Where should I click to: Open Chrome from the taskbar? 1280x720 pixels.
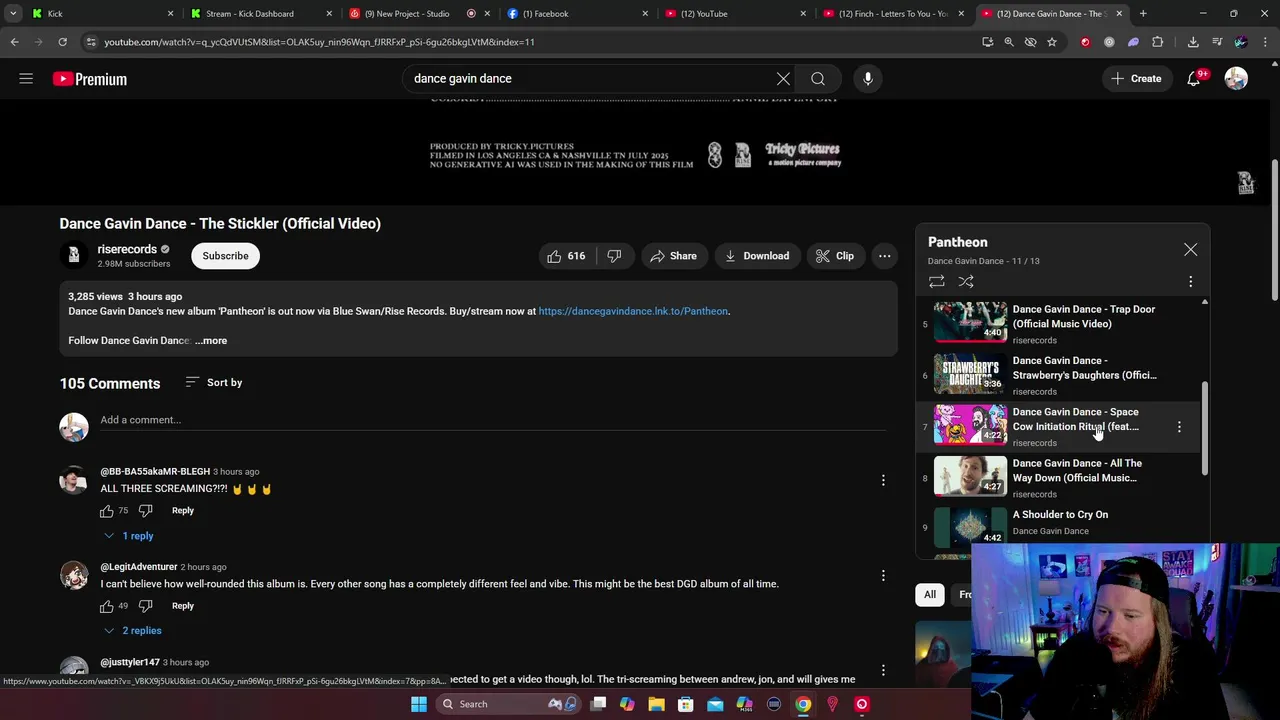click(x=803, y=704)
